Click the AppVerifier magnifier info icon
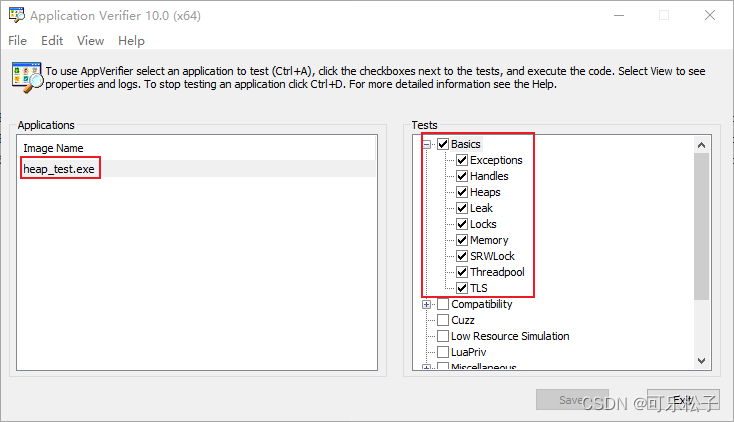This screenshot has width=734, height=422. (27, 78)
